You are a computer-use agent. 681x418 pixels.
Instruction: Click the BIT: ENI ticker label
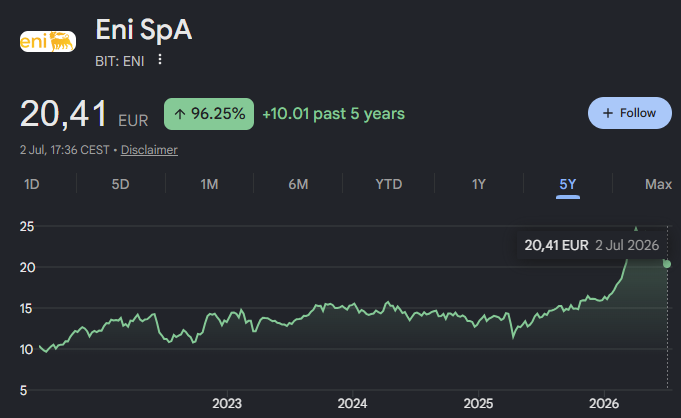click(x=119, y=61)
